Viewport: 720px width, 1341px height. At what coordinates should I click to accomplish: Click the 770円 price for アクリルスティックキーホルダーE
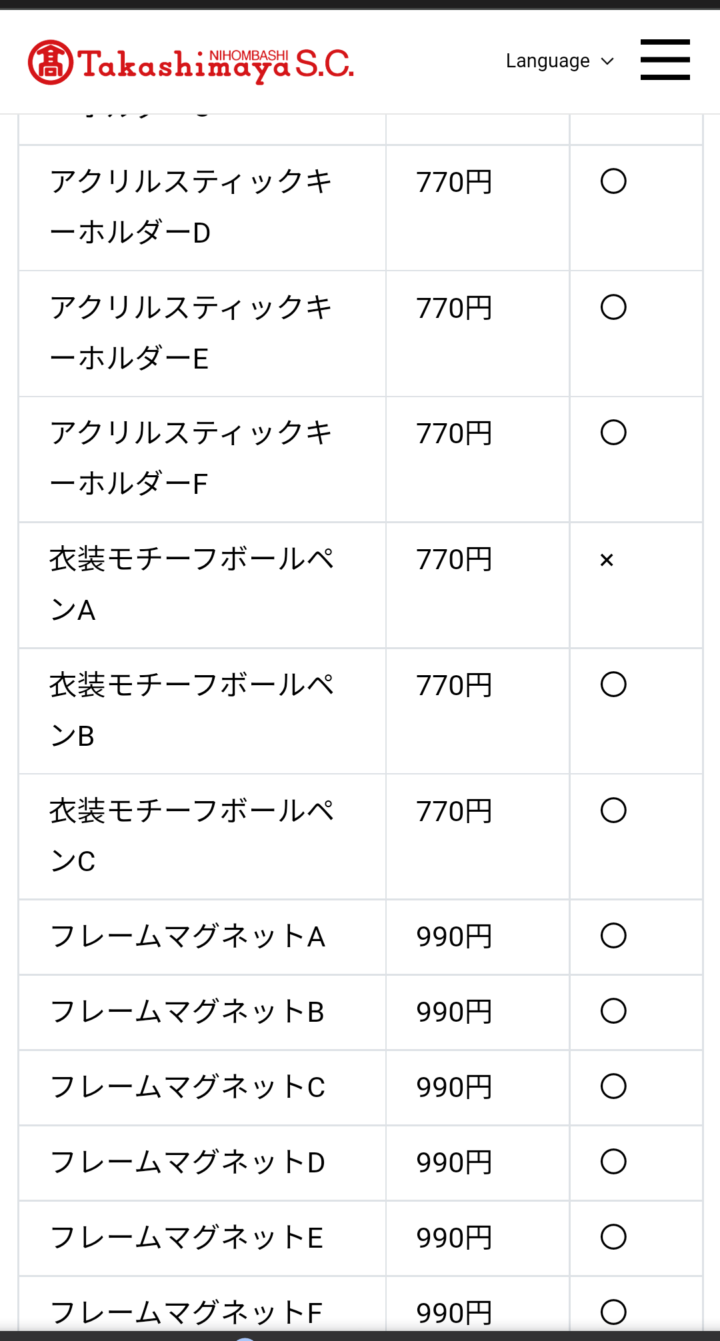click(454, 308)
